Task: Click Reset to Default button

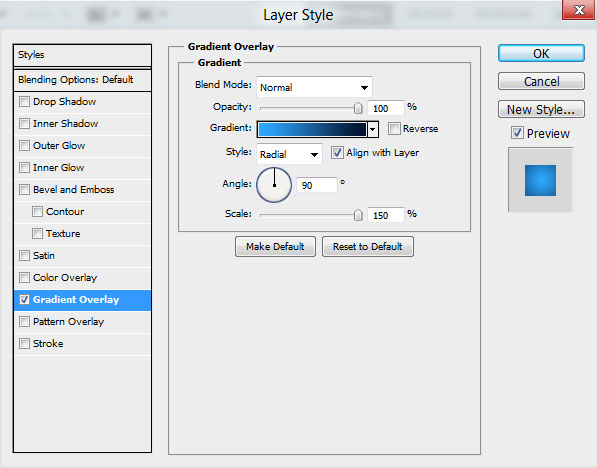Action: pyautogui.click(x=367, y=246)
